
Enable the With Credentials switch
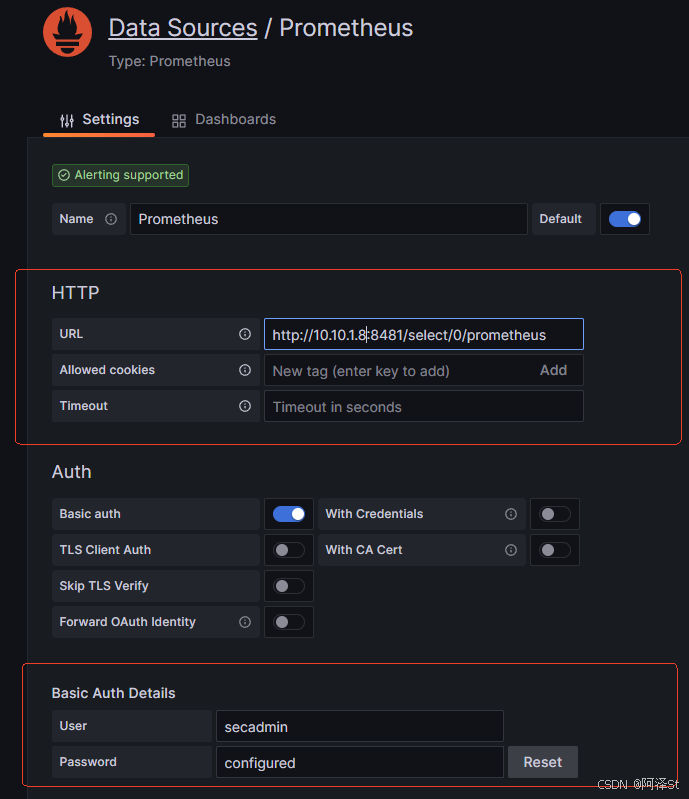coord(555,514)
